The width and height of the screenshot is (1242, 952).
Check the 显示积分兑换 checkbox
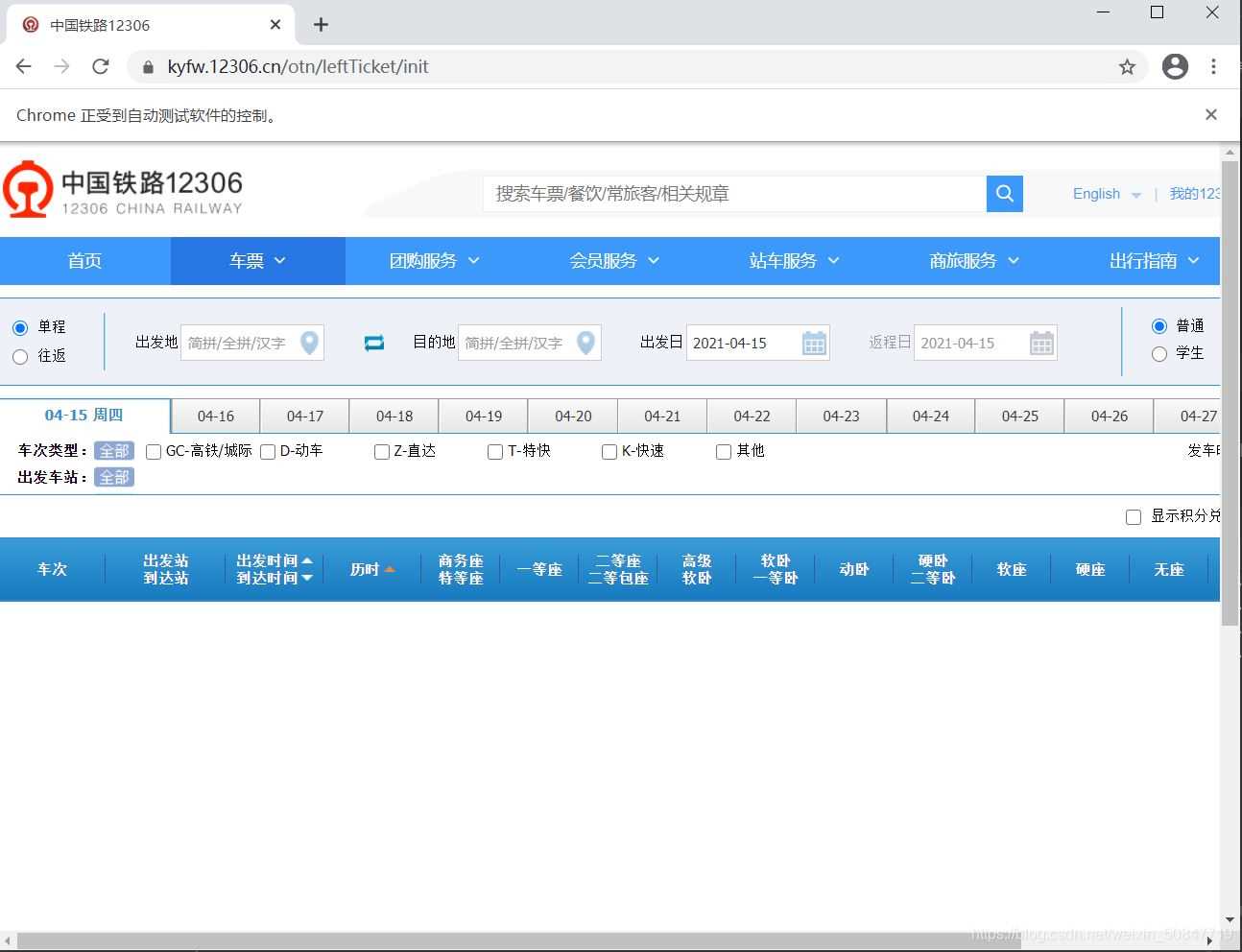pyautogui.click(x=1134, y=516)
